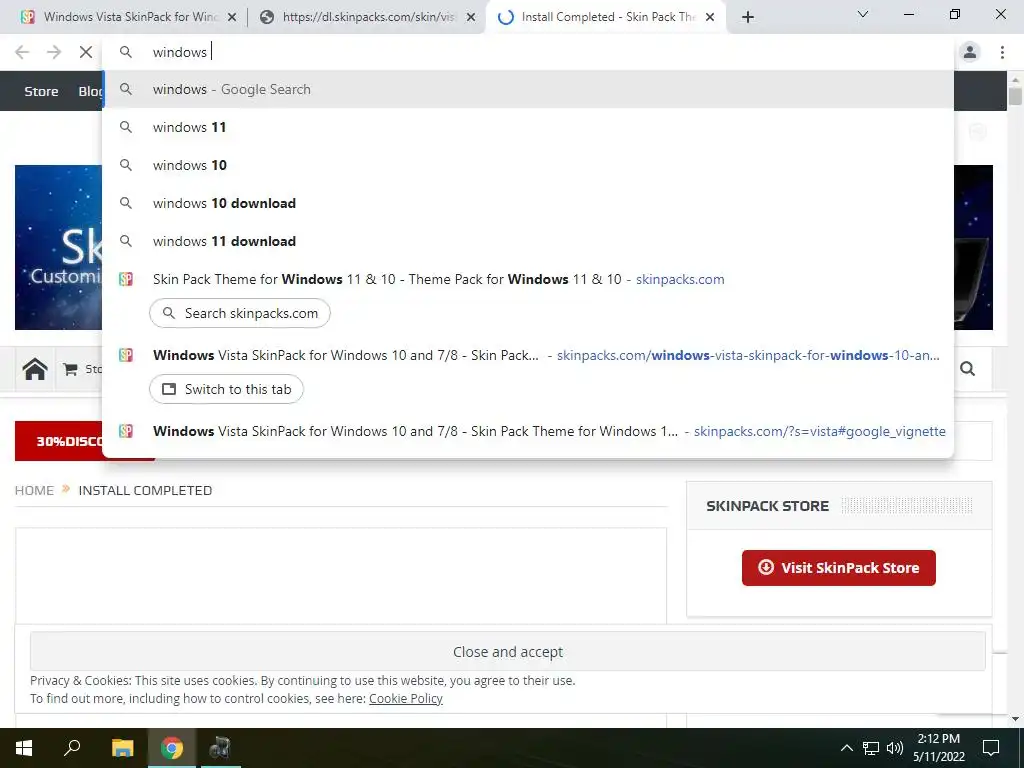
Task: Open the skinpacks.com/?s=vista suggestion
Action: point(528,431)
